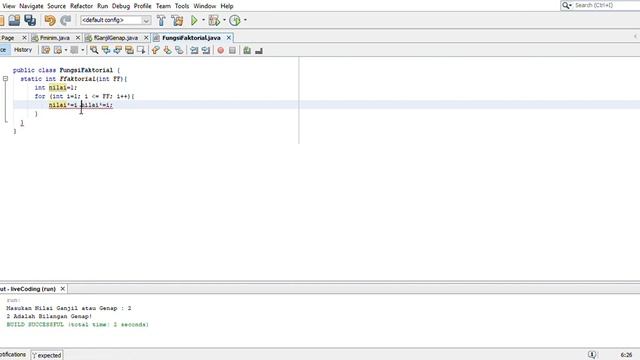Close the Output liveCoding tab
640x360 pixels.
coord(62,289)
